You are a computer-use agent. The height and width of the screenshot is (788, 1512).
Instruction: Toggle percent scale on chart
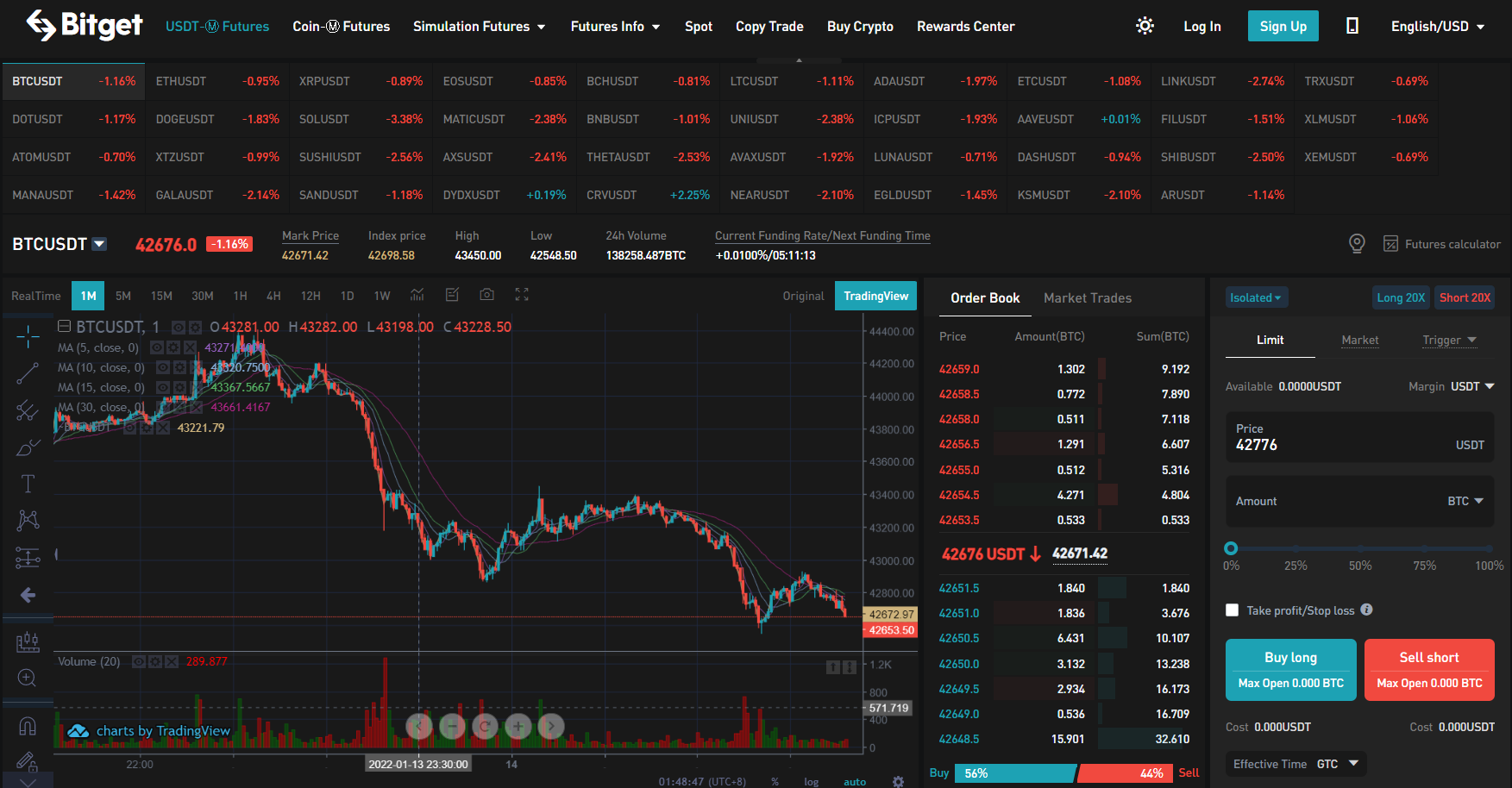pos(775,782)
